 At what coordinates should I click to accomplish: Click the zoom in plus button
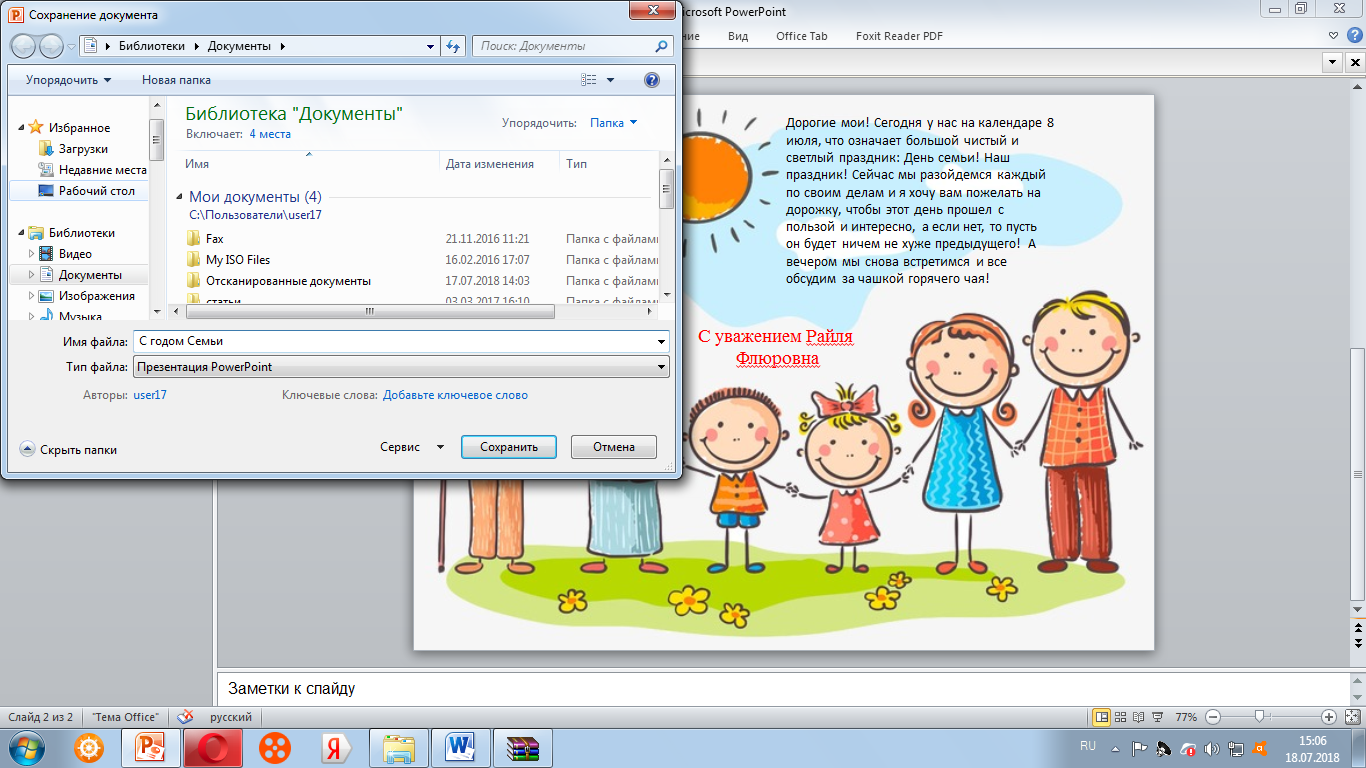(1329, 717)
